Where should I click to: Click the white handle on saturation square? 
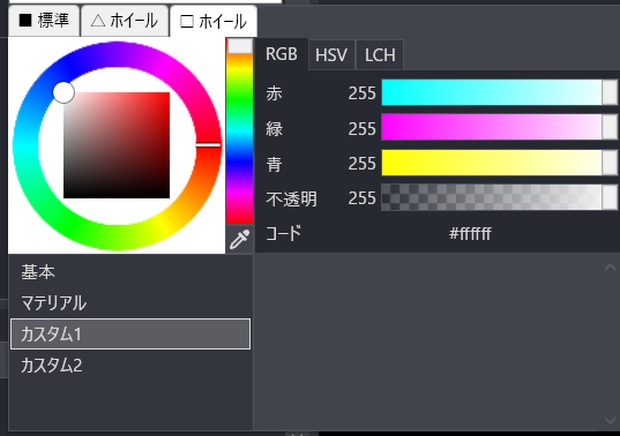pyautogui.click(x=64, y=92)
